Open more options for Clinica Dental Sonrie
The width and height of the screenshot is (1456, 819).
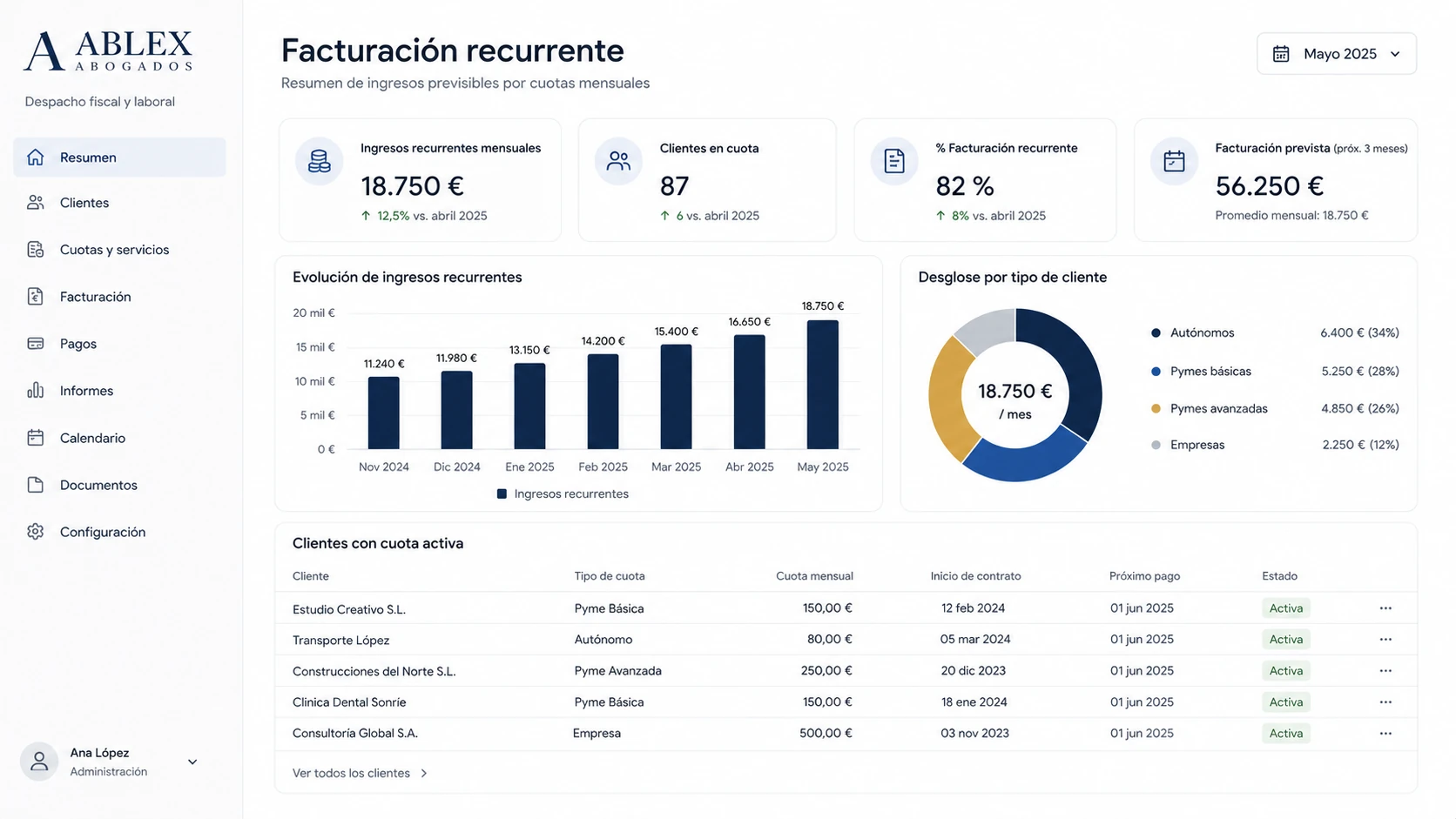[x=1385, y=702]
